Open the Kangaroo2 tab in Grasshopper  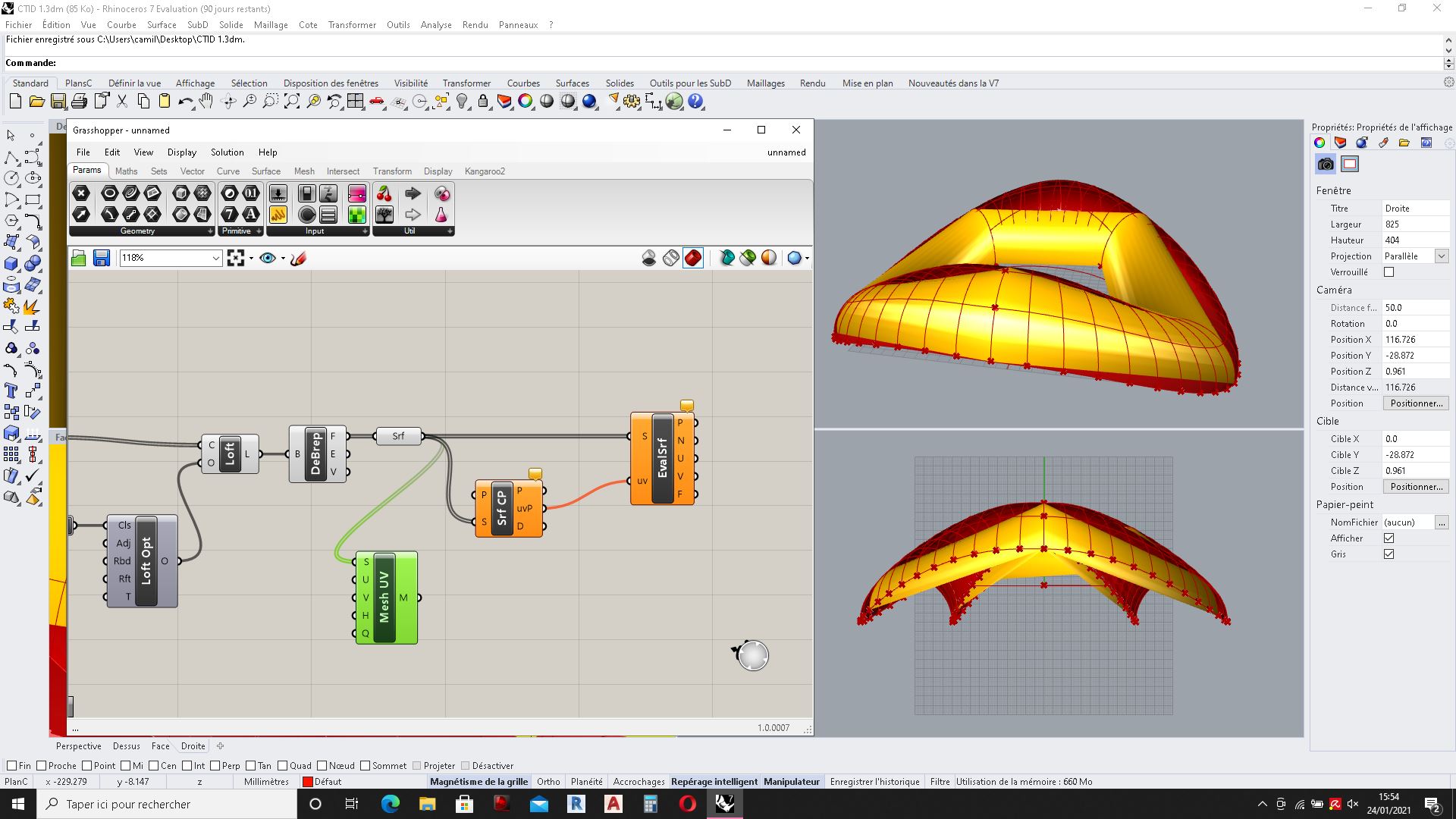(x=486, y=171)
